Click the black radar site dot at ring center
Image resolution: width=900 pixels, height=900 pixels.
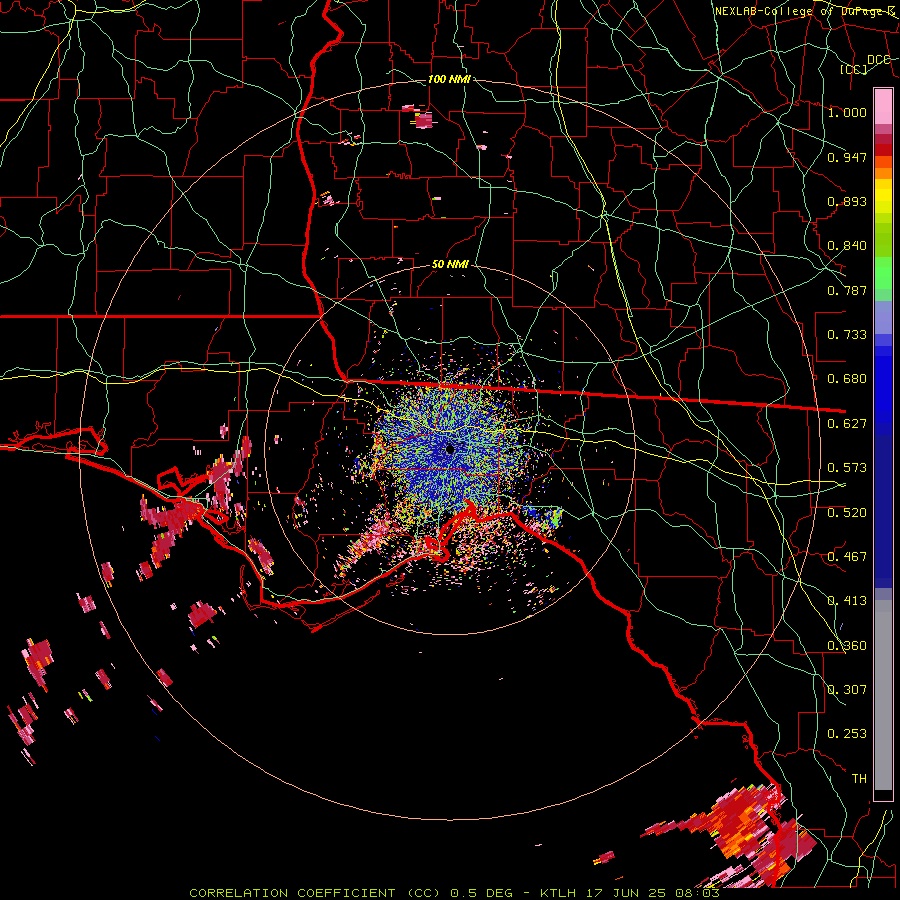[450, 449]
